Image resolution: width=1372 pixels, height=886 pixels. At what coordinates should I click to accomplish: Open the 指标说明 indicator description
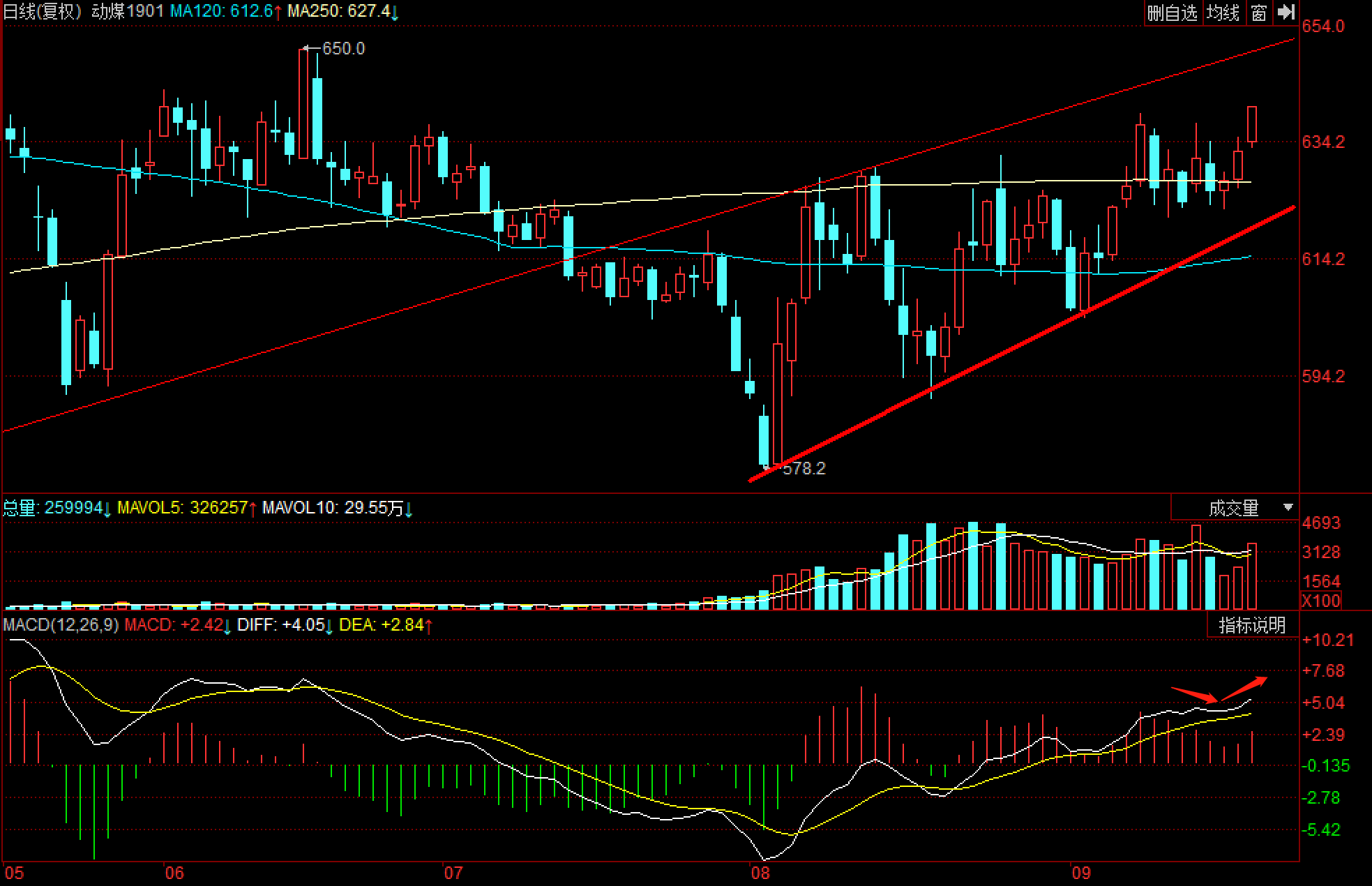coord(1253,625)
